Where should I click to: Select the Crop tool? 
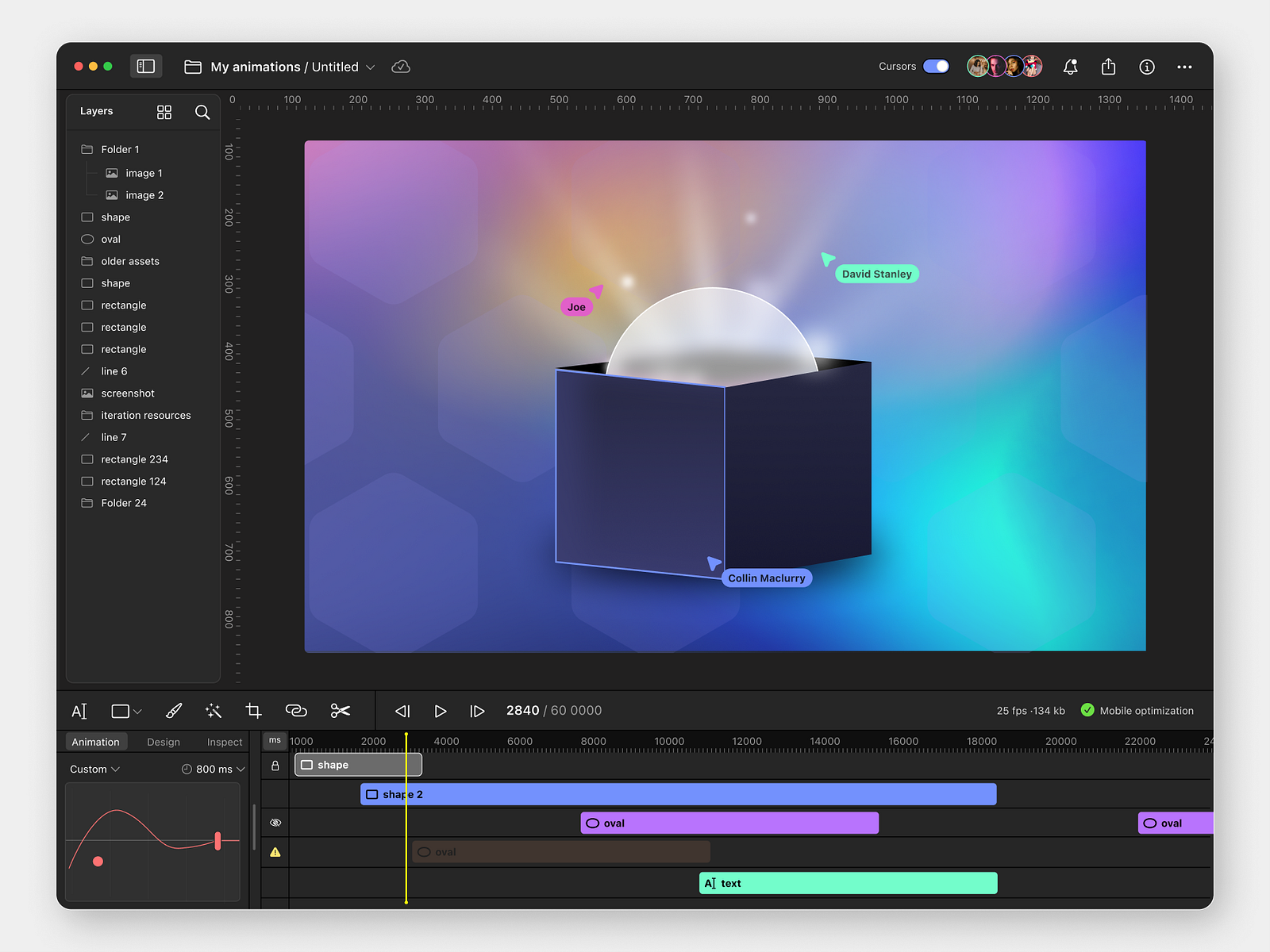tap(253, 711)
